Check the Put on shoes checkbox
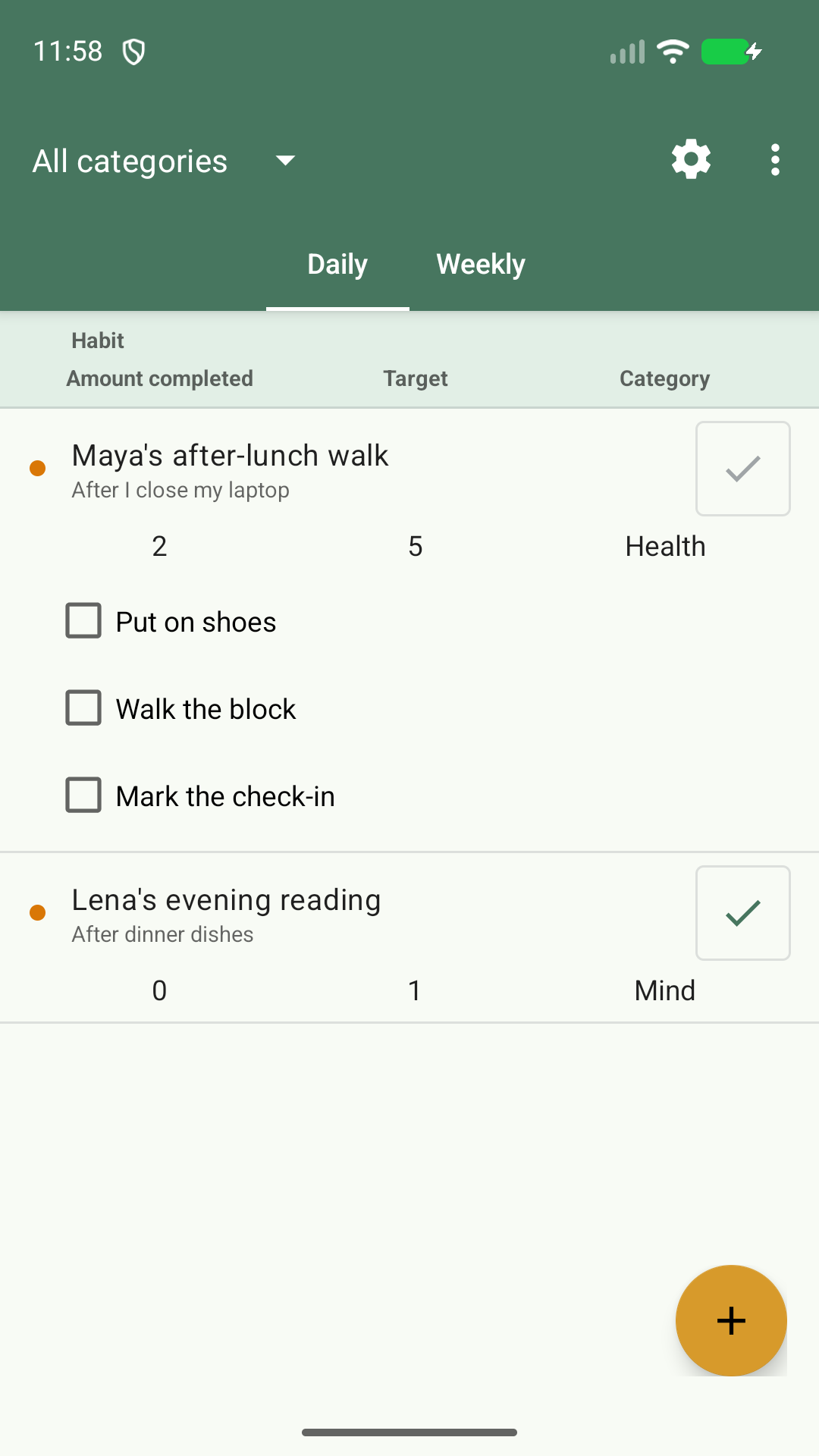The height and width of the screenshot is (1456, 819). click(x=83, y=620)
